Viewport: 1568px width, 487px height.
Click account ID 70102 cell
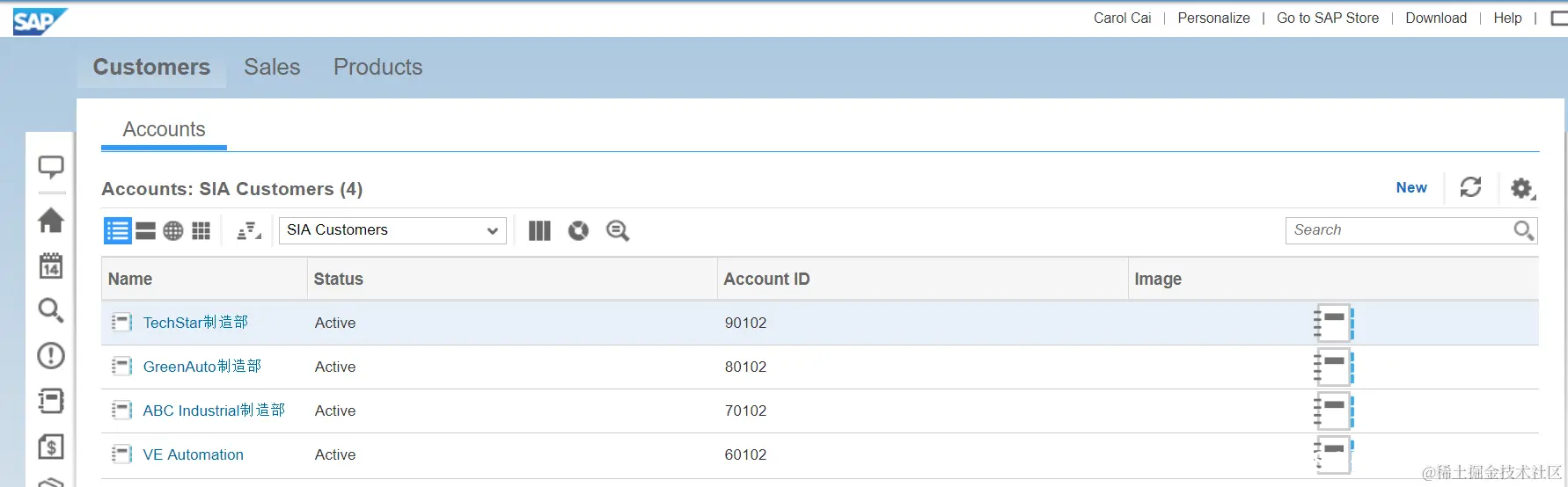(x=745, y=411)
